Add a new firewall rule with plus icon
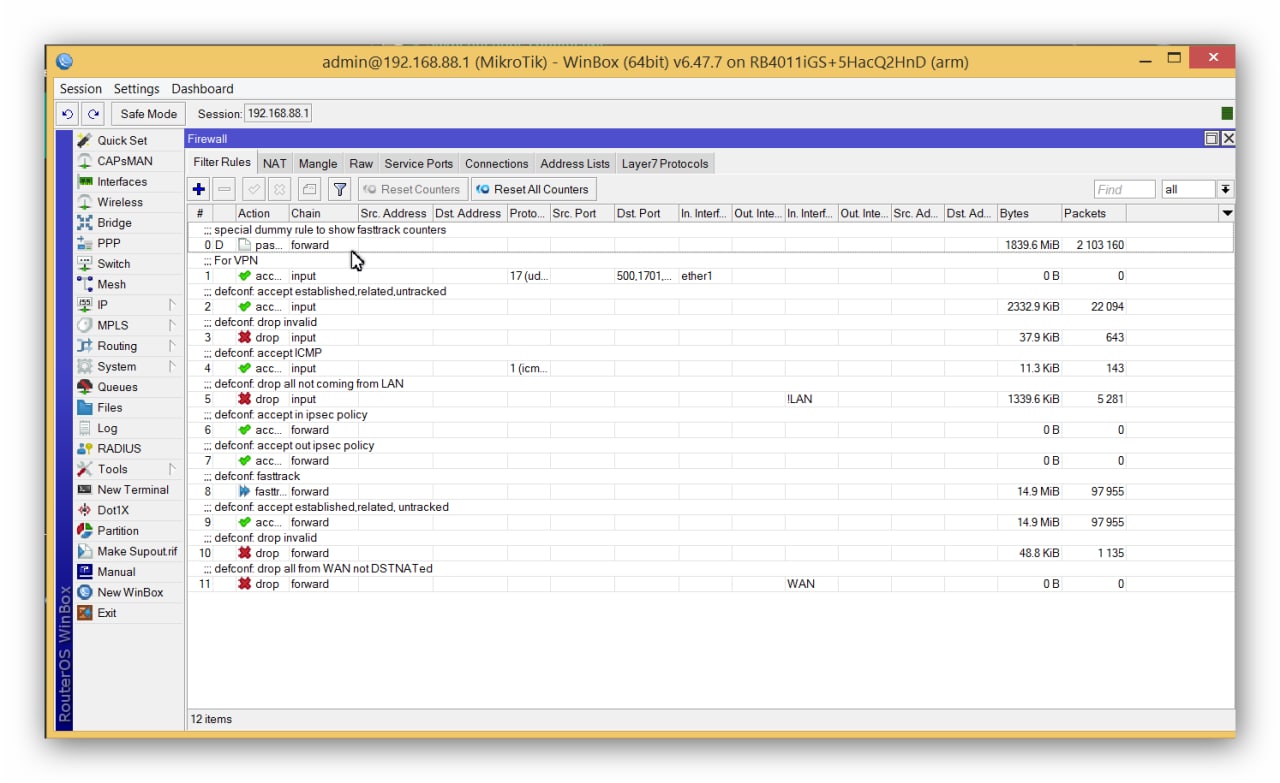1280x783 pixels. (x=199, y=189)
